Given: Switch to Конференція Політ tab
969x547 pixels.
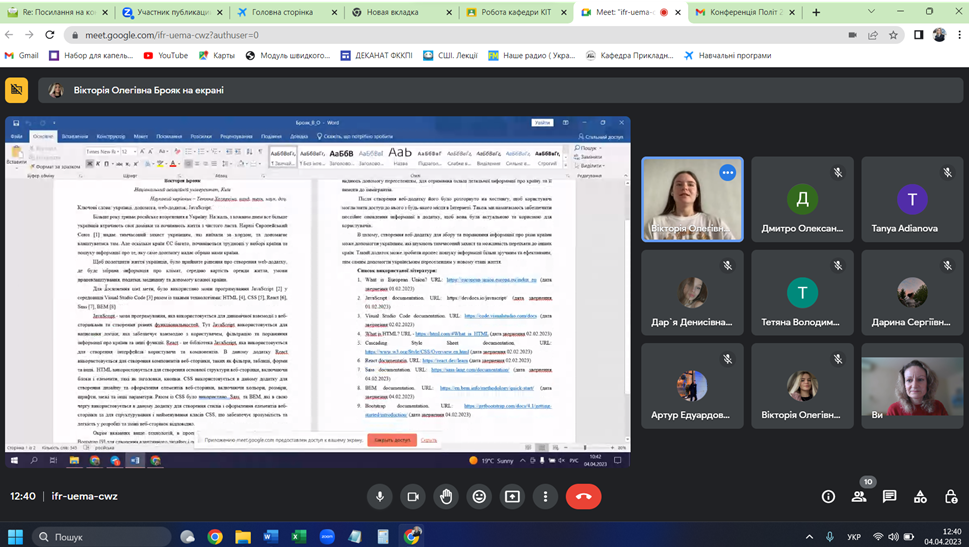Looking at the screenshot, I should (x=745, y=12).
